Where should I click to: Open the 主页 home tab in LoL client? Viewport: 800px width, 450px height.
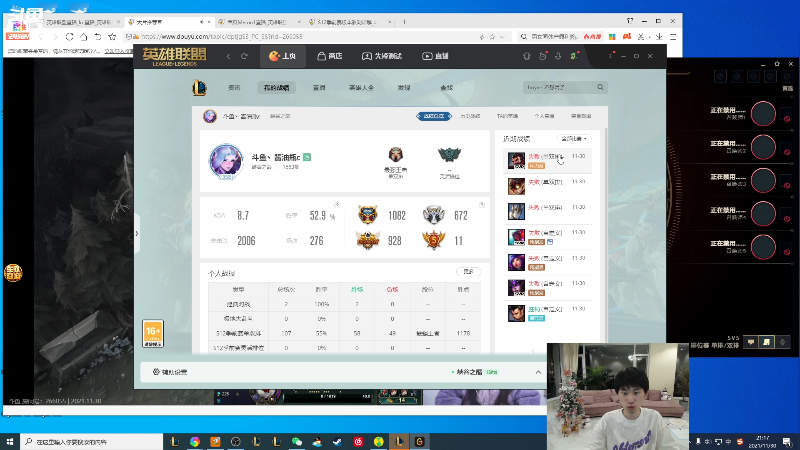tap(283, 56)
